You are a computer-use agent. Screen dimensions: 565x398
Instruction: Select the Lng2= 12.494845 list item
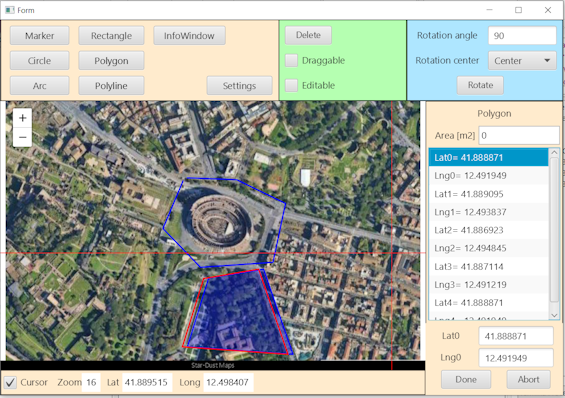click(488, 248)
